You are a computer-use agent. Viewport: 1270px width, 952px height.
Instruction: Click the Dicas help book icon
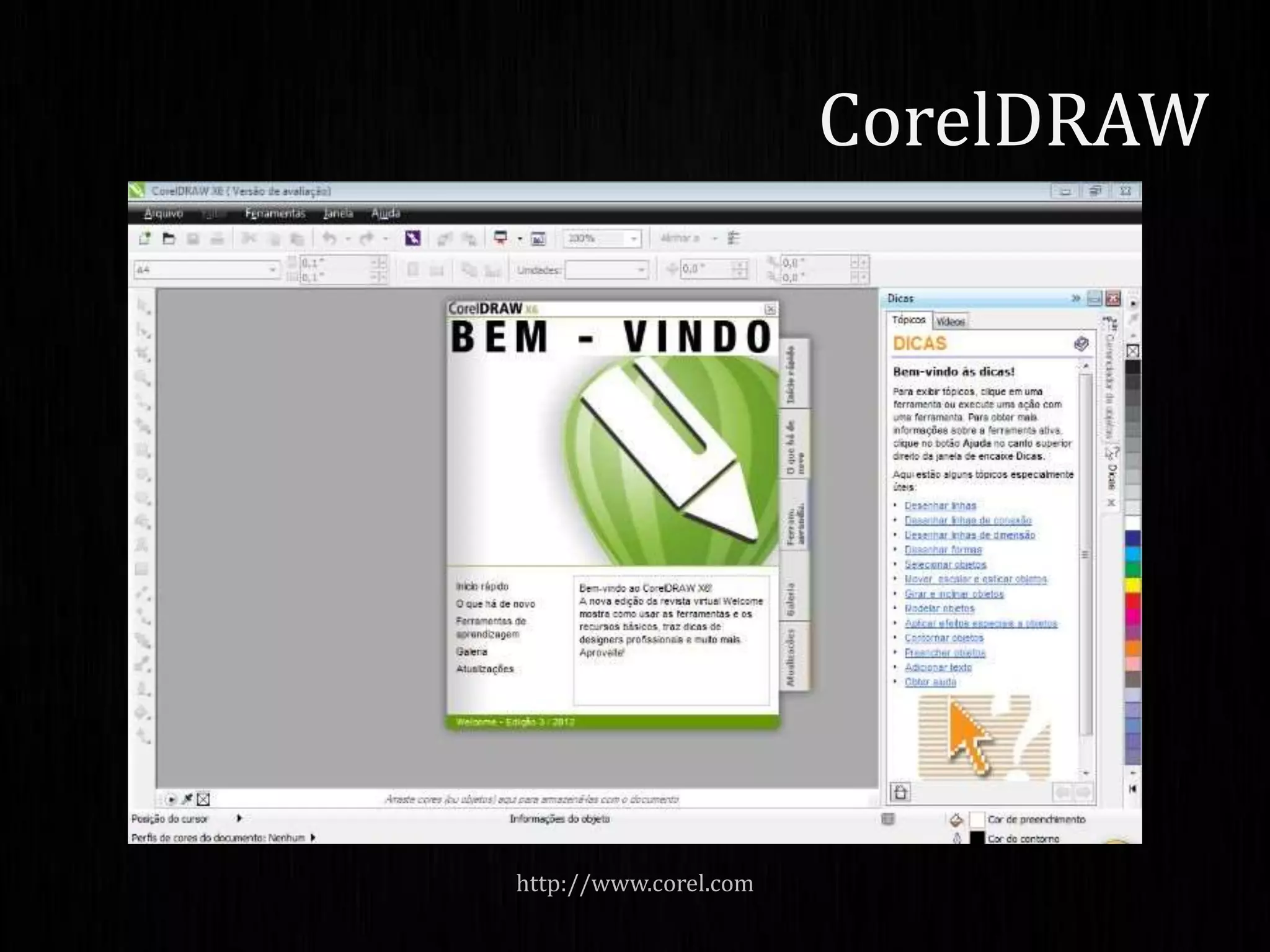coord(1081,344)
